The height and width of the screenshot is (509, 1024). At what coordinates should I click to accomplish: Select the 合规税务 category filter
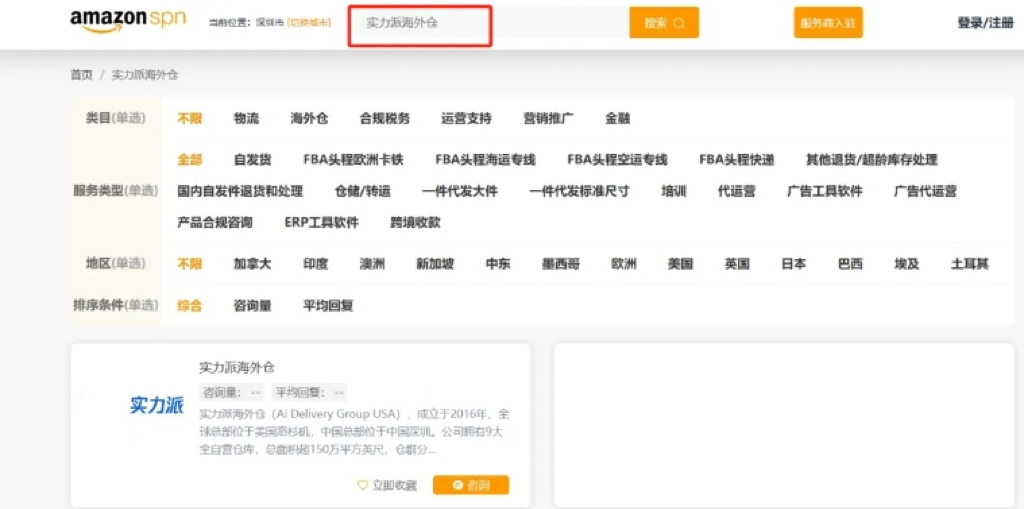point(385,118)
